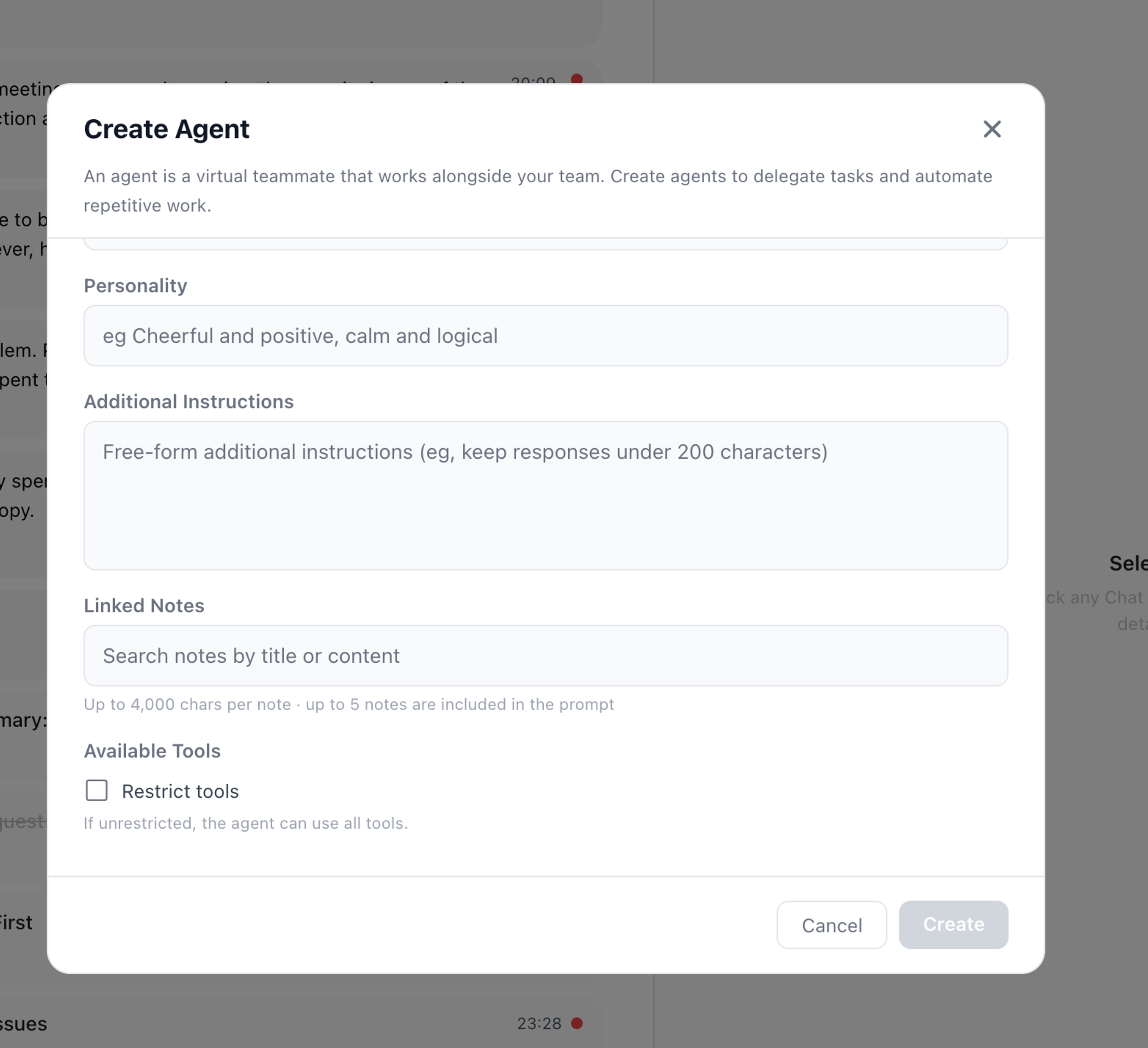Viewport: 1148px width, 1048px height.
Task: Click the 'Create Agent' dialog title
Action: coord(166,129)
